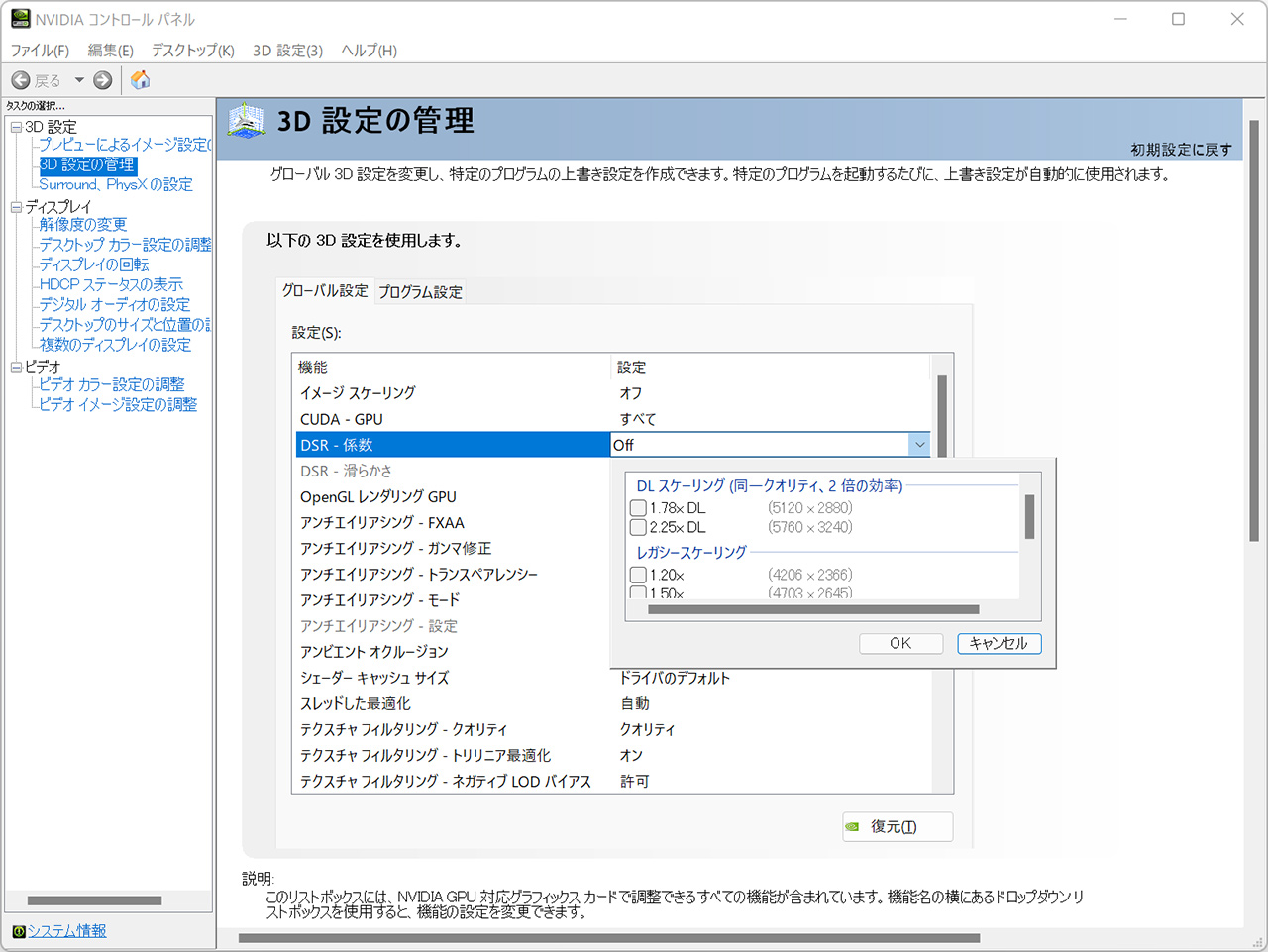Click the task tree horizontal scrollbar
1268x952 pixels.
coord(94,900)
